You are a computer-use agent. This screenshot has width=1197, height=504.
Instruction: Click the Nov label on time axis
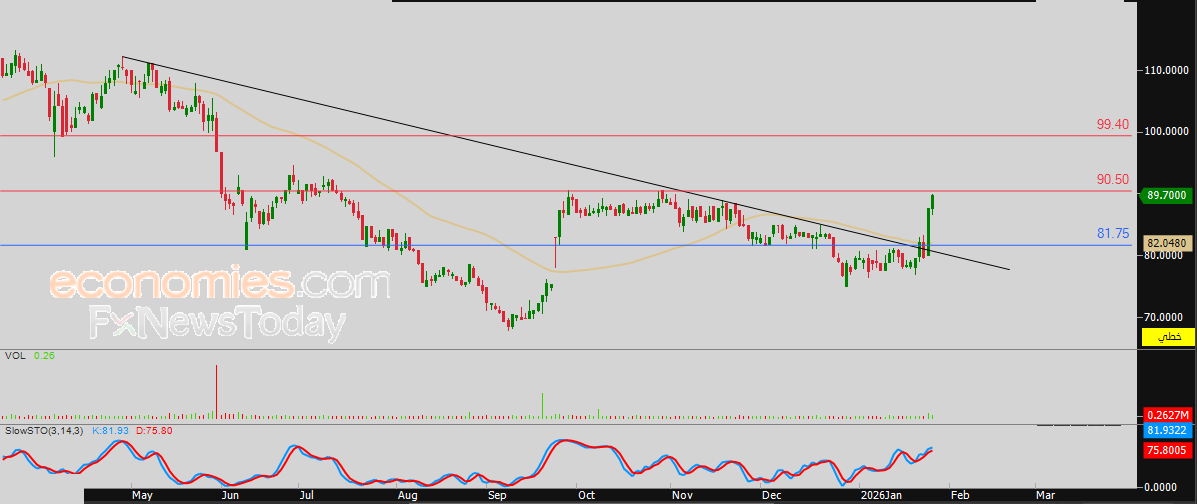point(682,496)
